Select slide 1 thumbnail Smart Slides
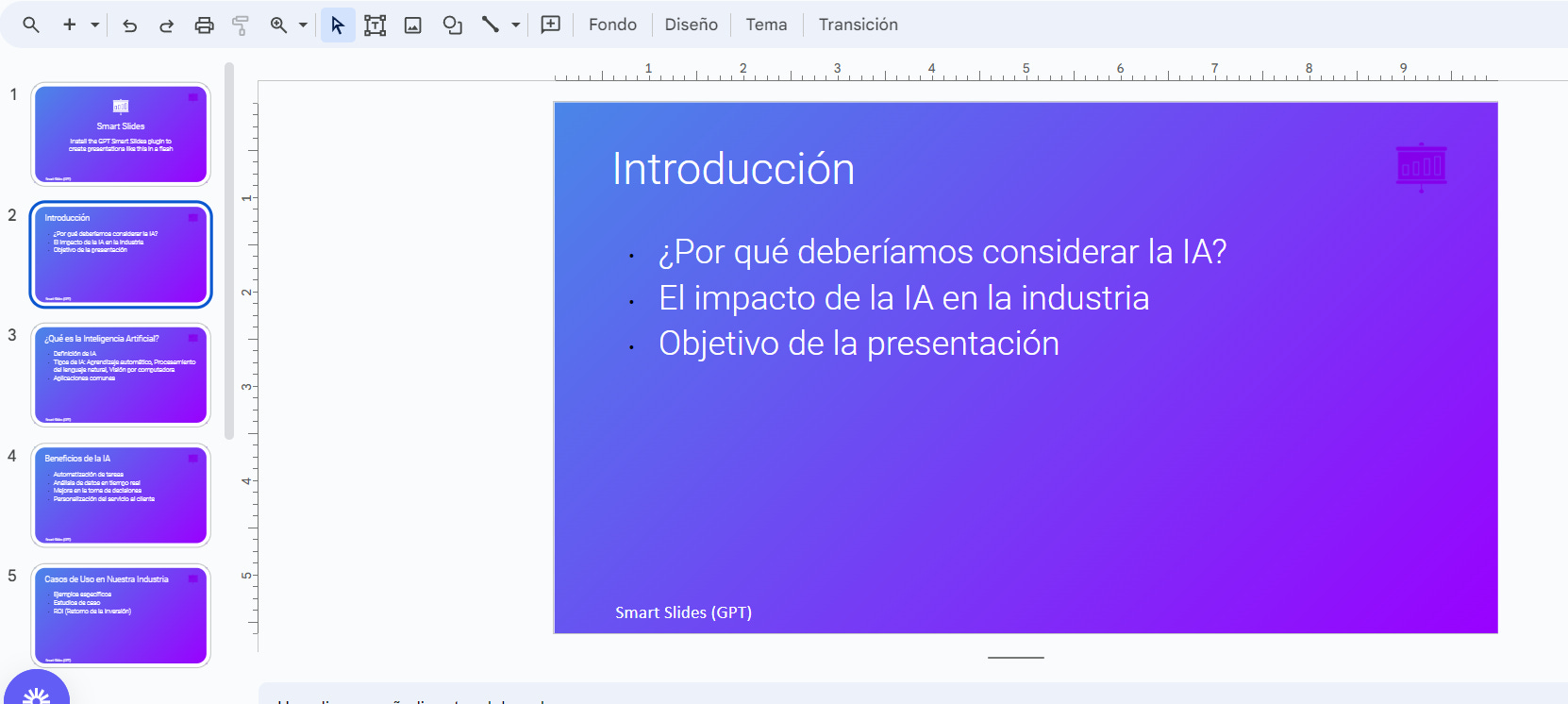 [x=121, y=134]
